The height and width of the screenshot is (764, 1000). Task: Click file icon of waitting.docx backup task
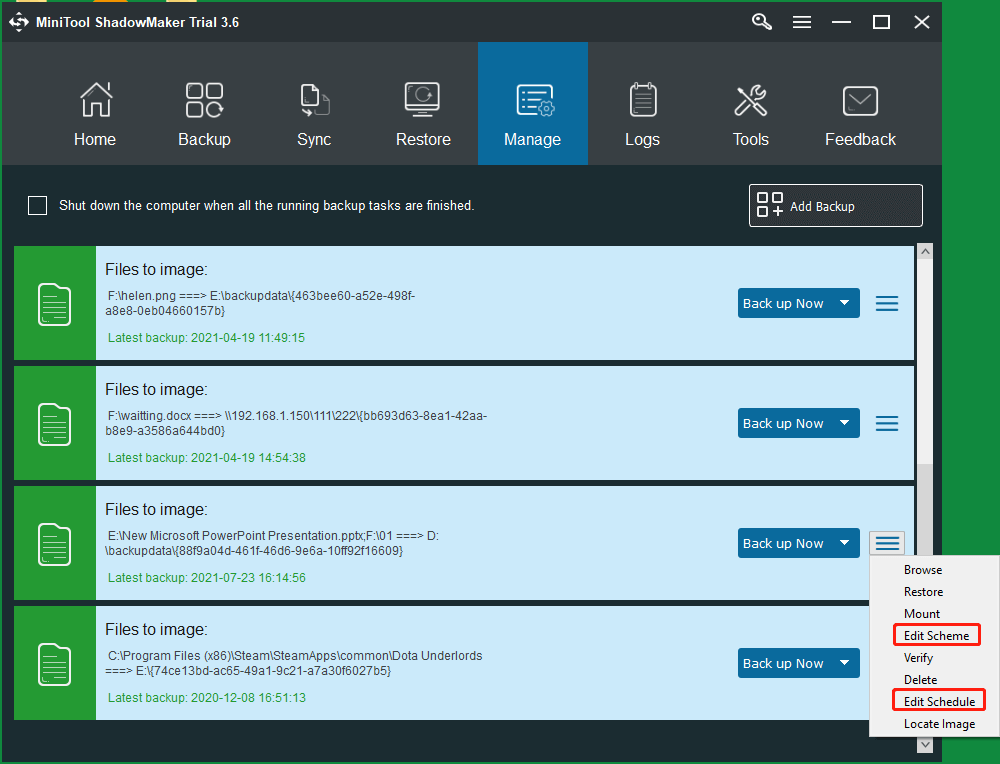point(54,424)
